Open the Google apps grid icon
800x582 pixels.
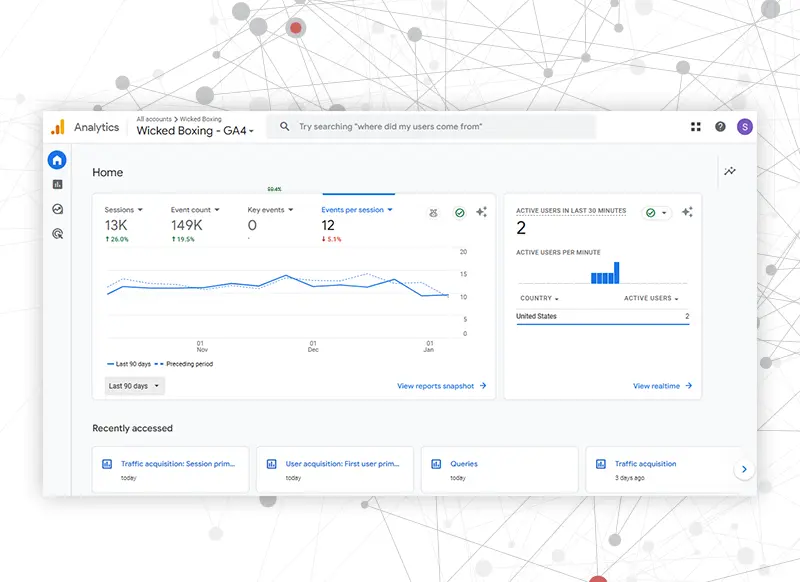click(696, 127)
